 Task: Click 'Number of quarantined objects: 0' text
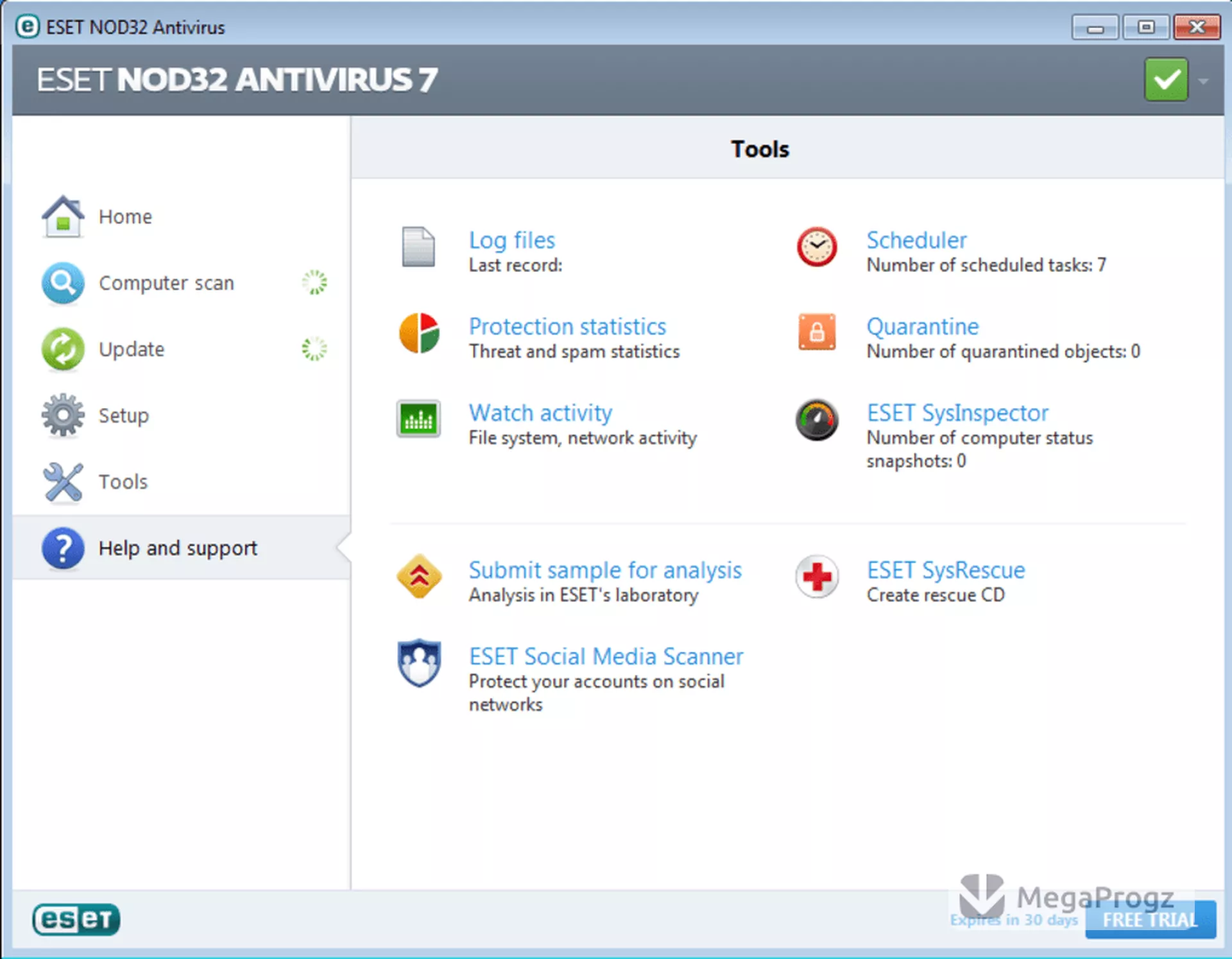1003,352
